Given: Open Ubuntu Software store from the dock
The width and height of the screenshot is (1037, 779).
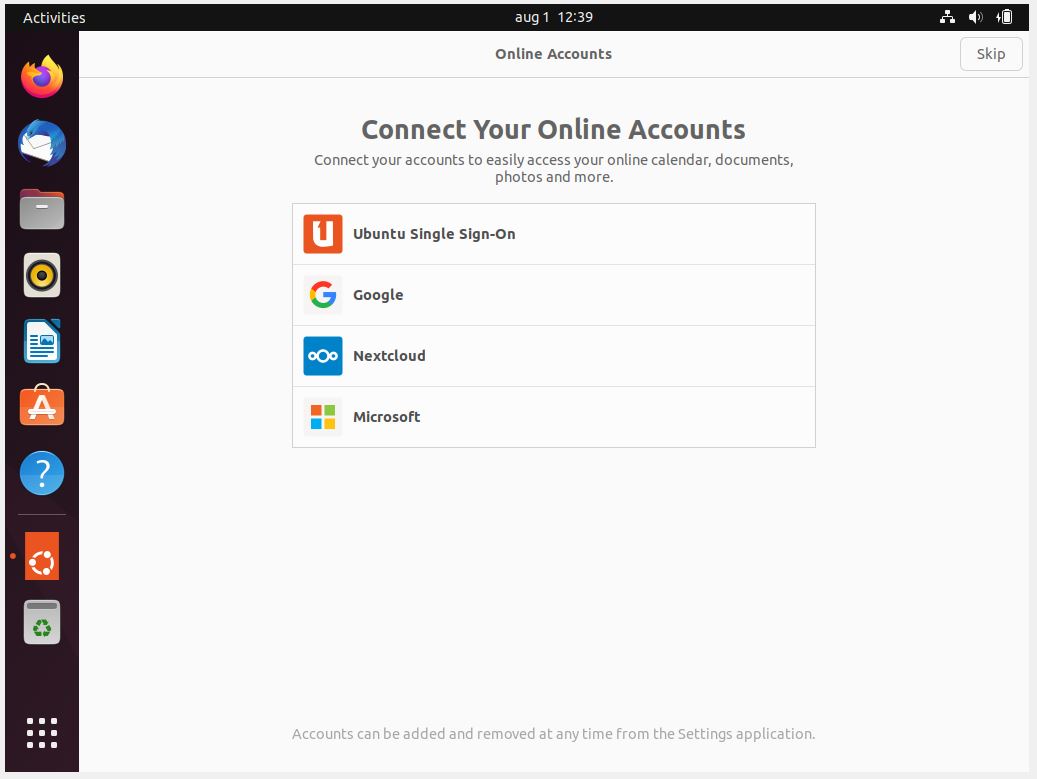Looking at the screenshot, I should (42, 405).
